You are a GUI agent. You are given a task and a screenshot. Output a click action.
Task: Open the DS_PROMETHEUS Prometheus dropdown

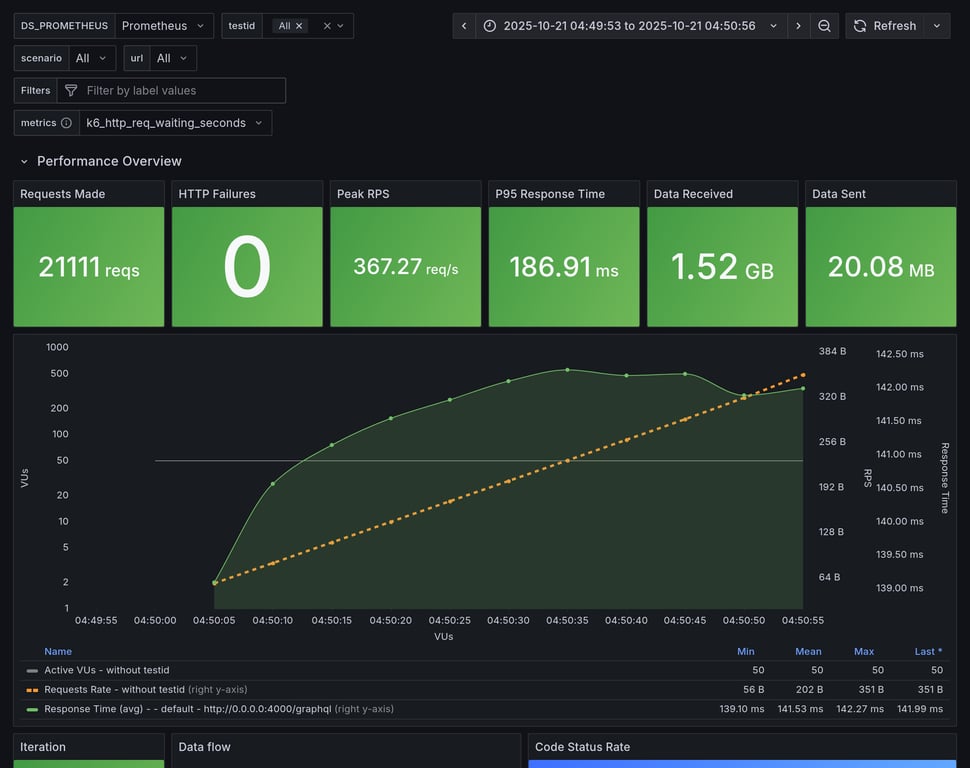[164, 26]
